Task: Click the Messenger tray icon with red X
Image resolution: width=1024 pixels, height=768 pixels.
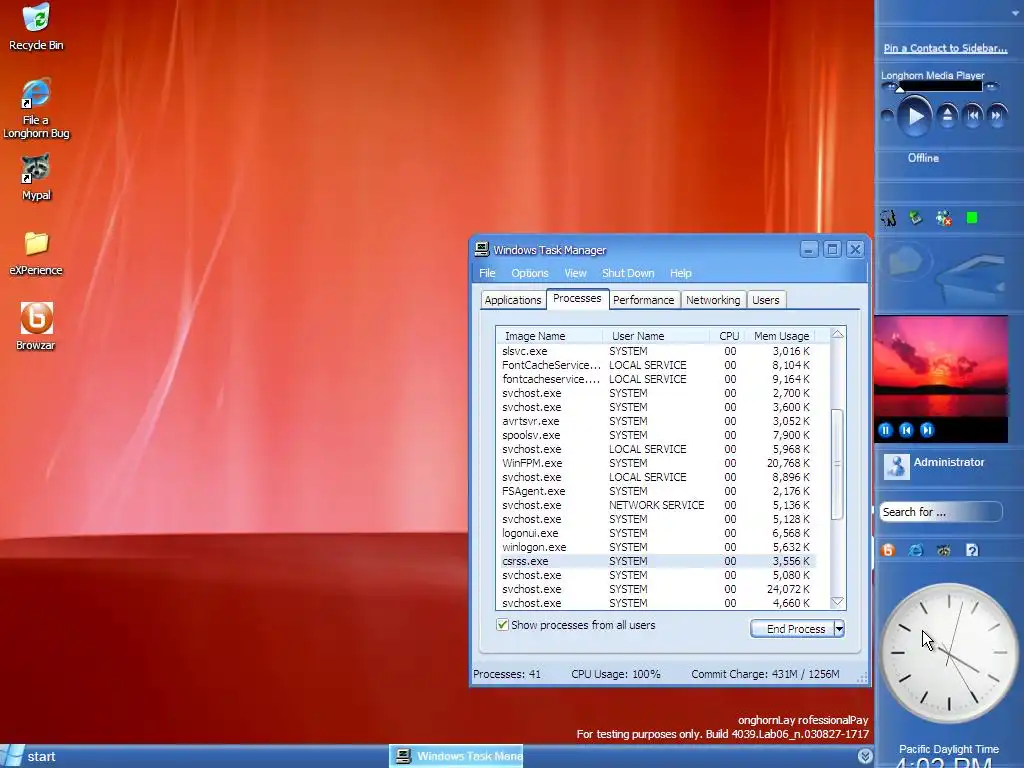Action: (944, 218)
